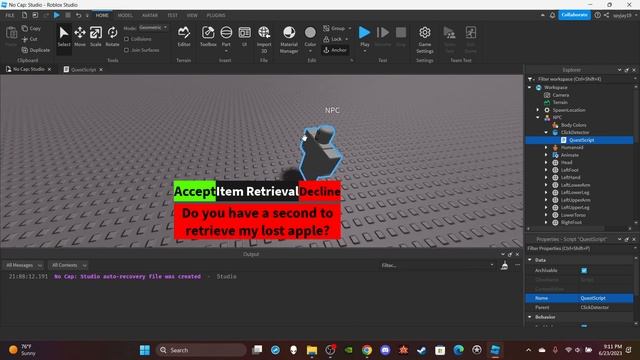Select QuestScript in Explorer
Screen dimensions: 640x360
(x=582, y=140)
